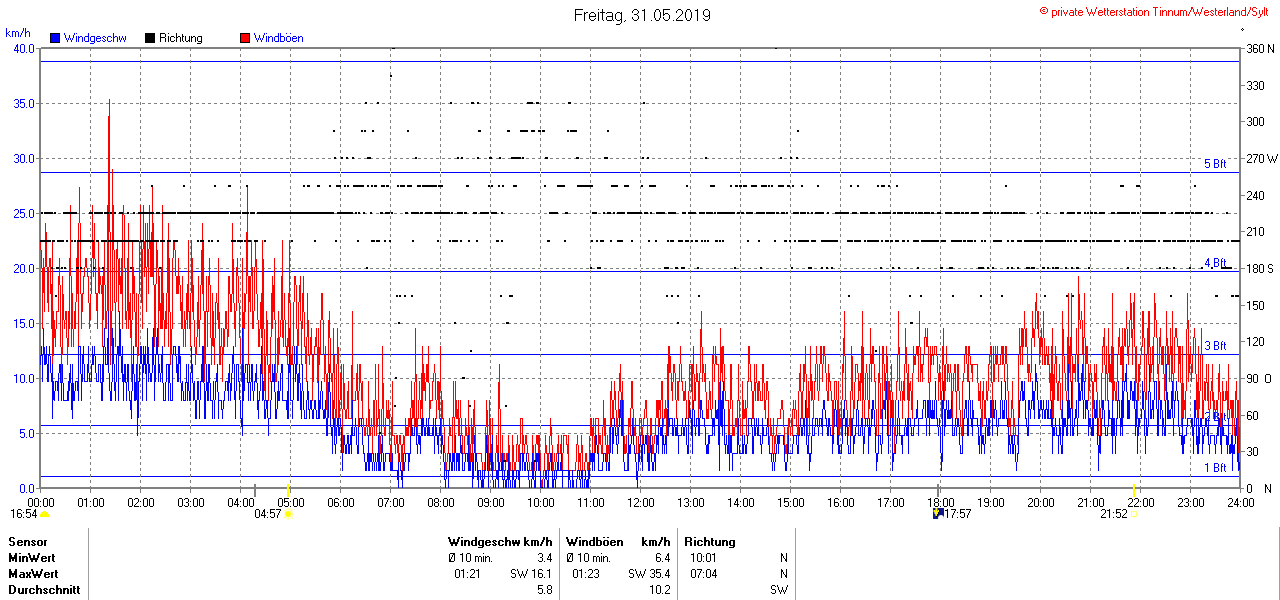Click the blue Windgeschw legend square
The image size is (1280, 600).
click(x=56, y=38)
